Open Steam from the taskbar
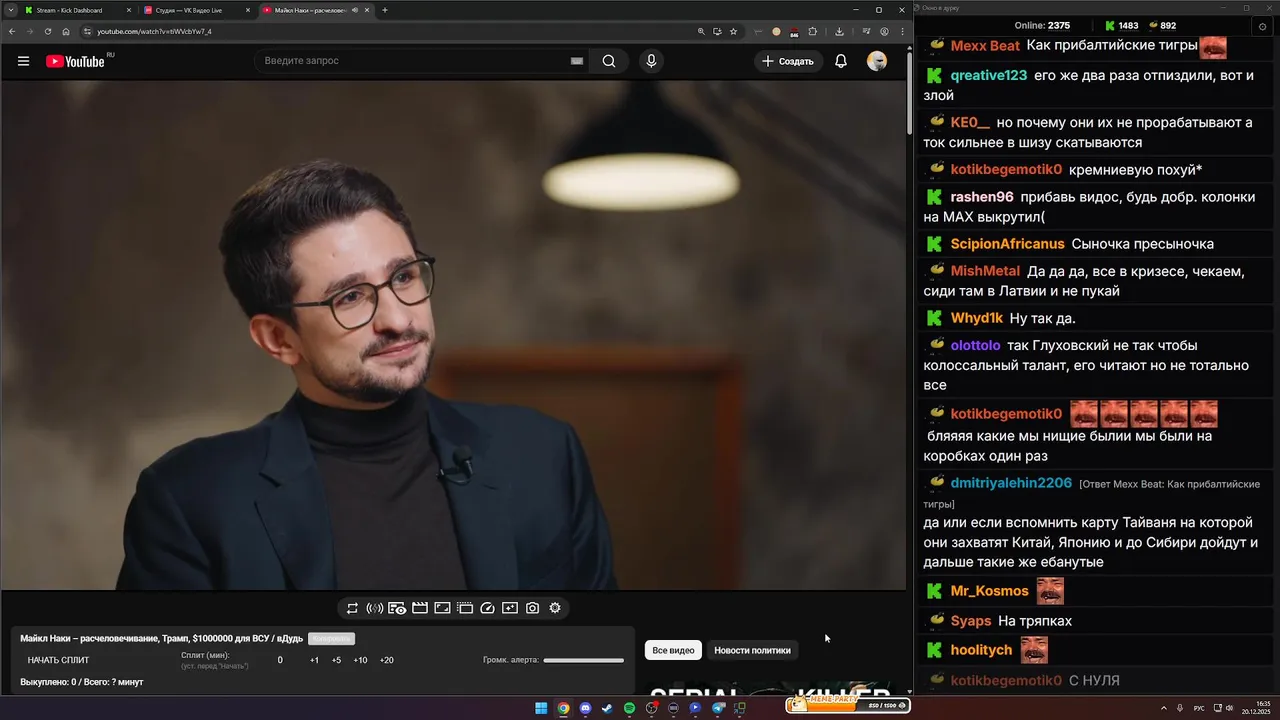 point(607,708)
